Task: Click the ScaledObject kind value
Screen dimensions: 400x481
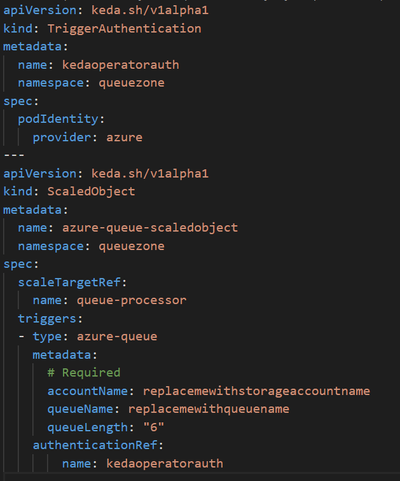Action: (x=91, y=191)
